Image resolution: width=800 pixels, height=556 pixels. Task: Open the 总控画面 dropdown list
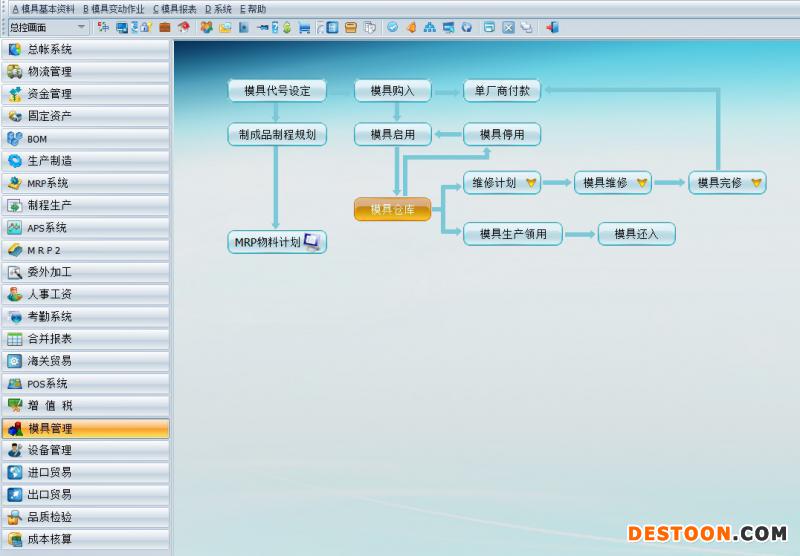pos(82,27)
